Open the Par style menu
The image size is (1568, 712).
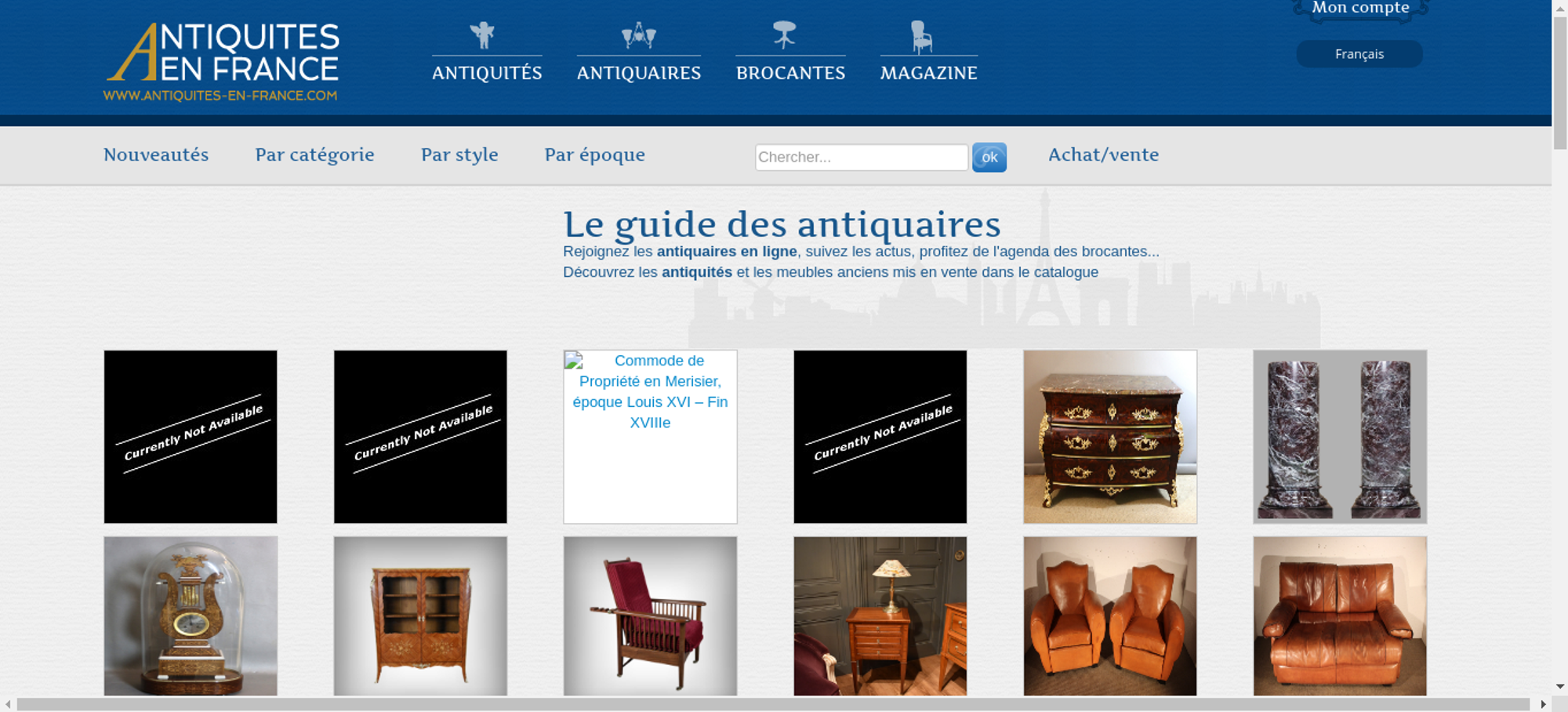coord(459,154)
